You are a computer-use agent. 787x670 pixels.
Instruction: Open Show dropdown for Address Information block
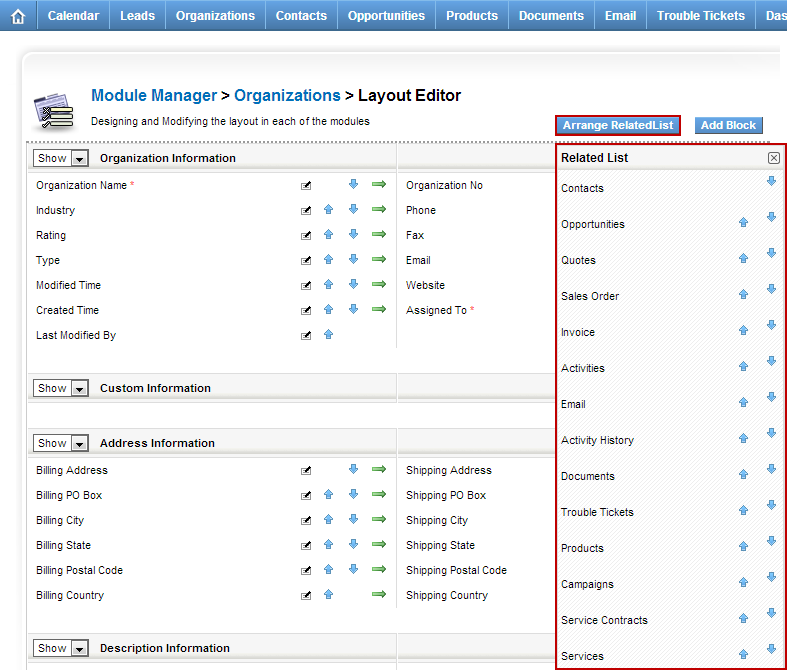(61, 443)
